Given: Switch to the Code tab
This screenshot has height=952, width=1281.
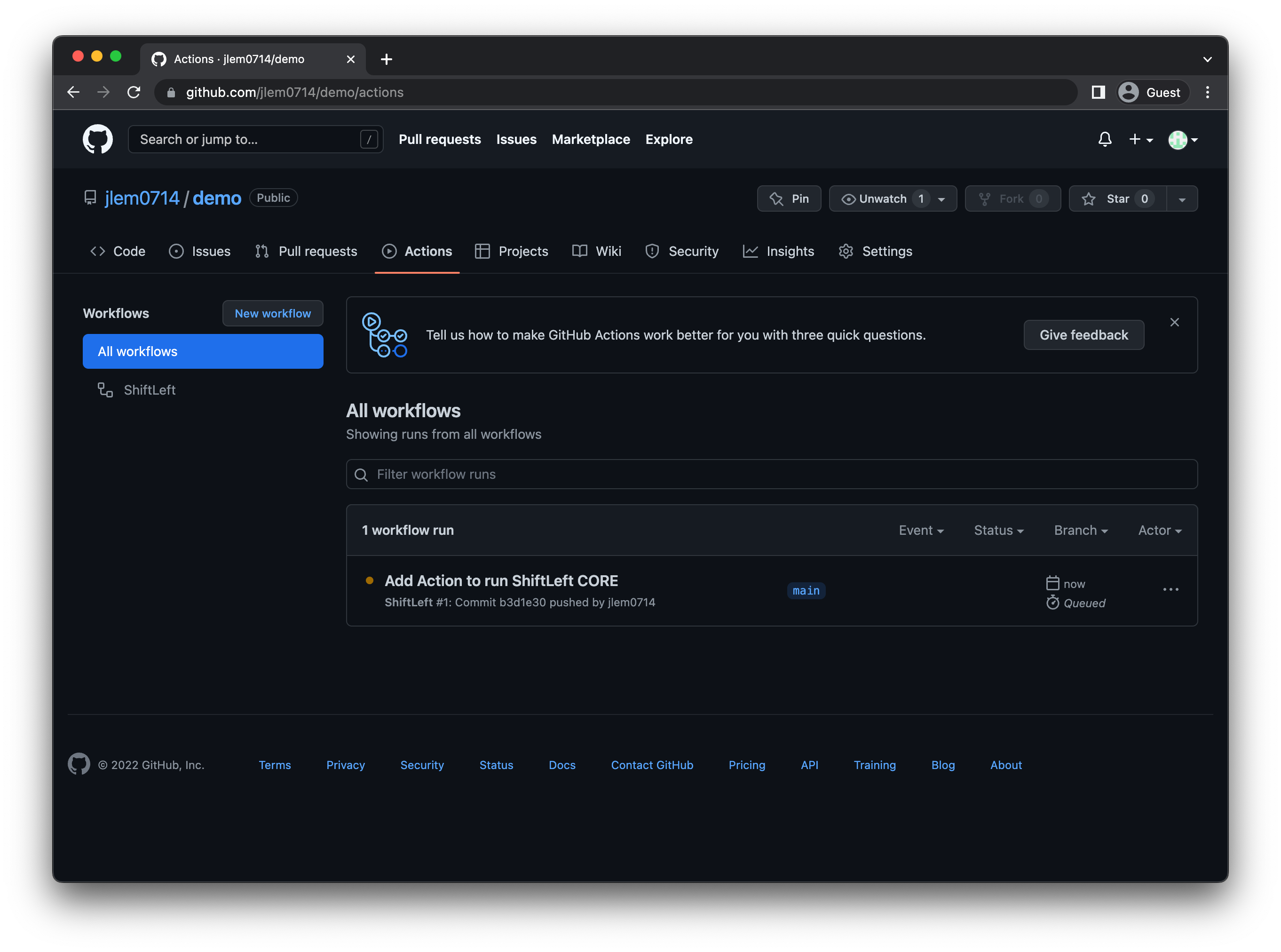Looking at the screenshot, I should [118, 251].
